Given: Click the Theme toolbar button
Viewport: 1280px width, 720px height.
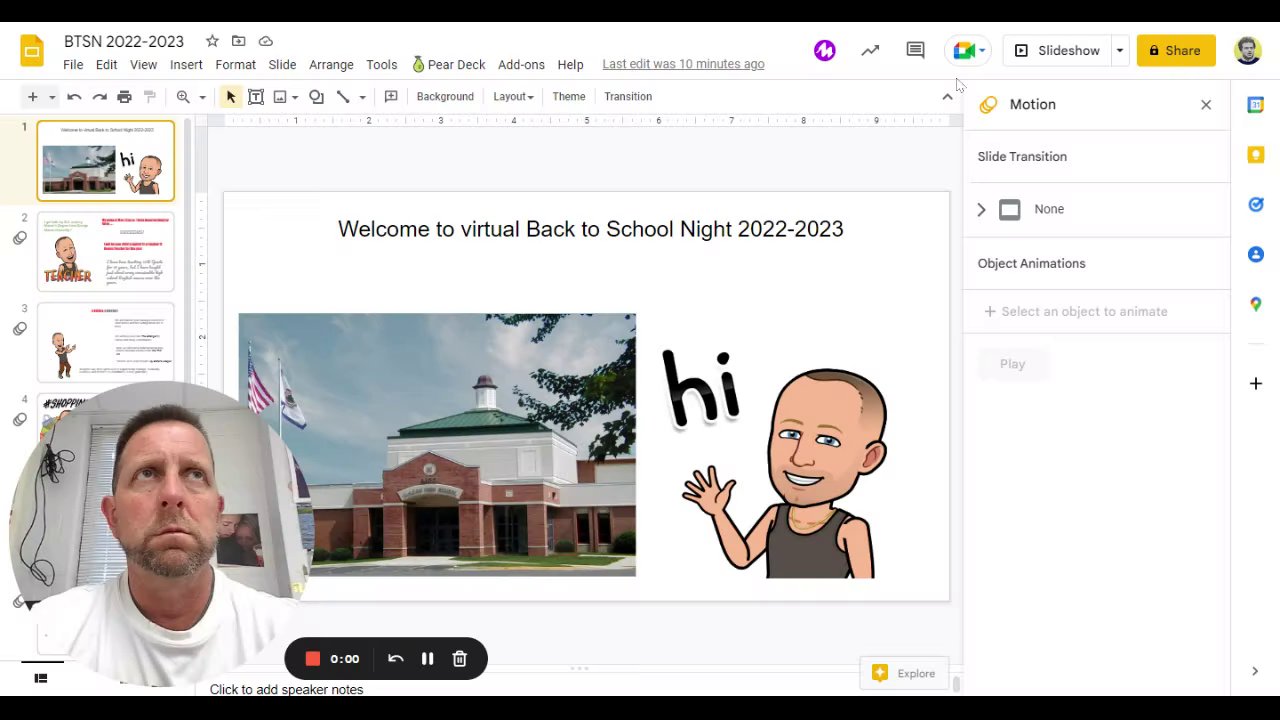Looking at the screenshot, I should pyautogui.click(x=569, y=96).
